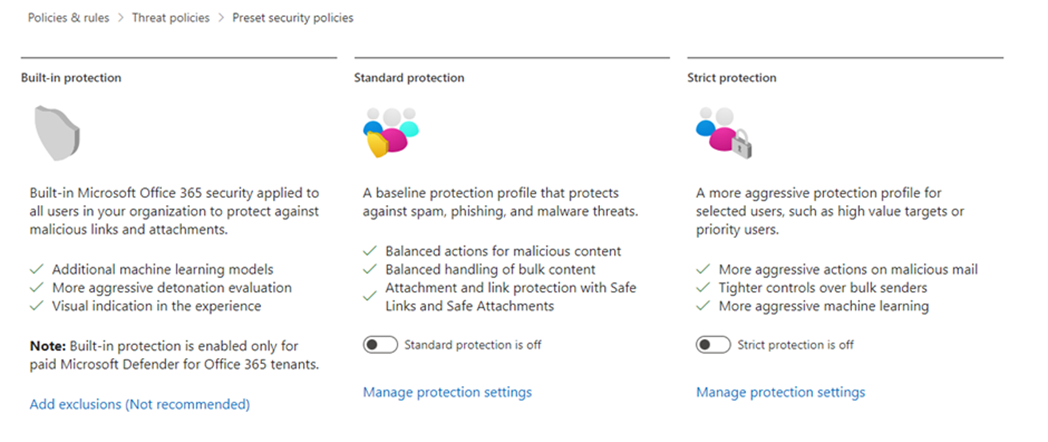The image size is (1048, 442).
Task: Click checkmark beside Balanced actions for malicious content
Action: click(370, 251)
